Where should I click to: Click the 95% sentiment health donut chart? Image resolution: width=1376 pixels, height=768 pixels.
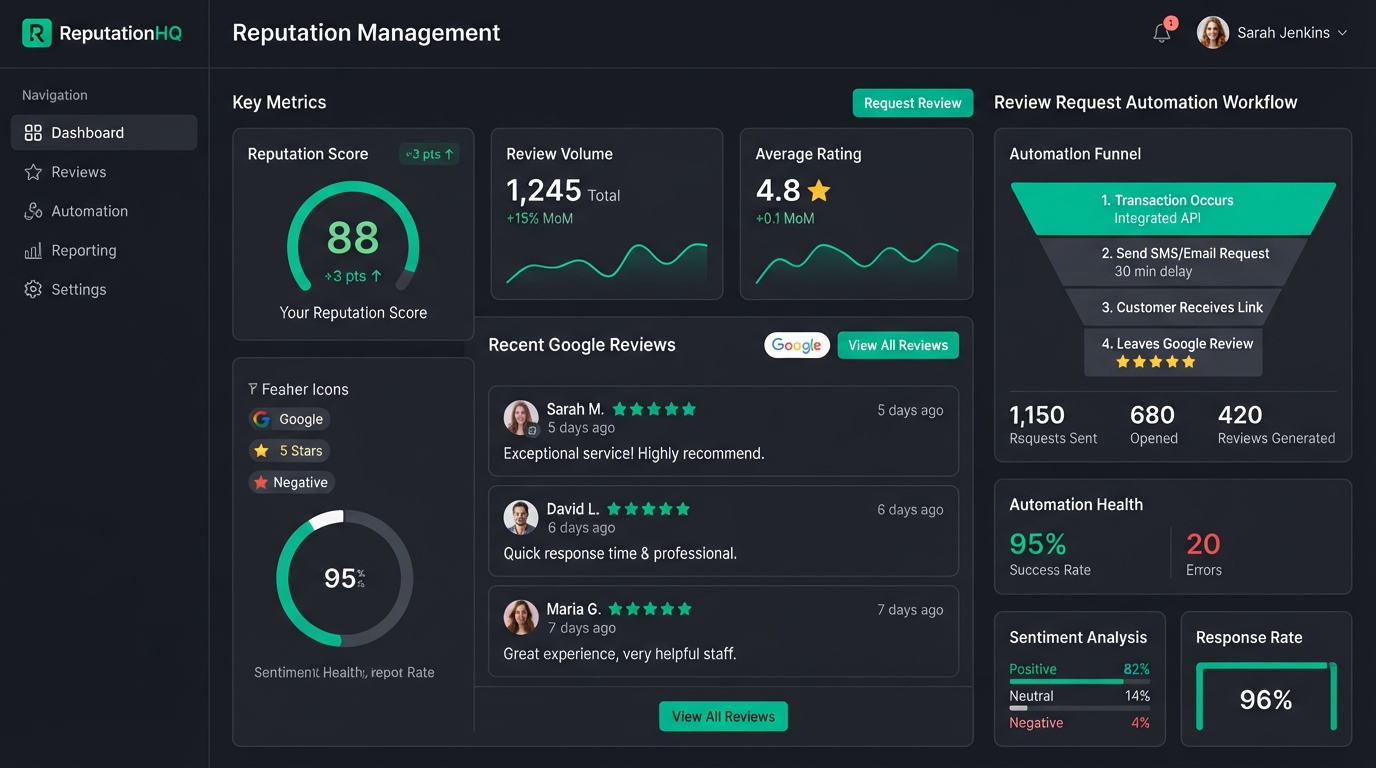(x=344, y=578)
